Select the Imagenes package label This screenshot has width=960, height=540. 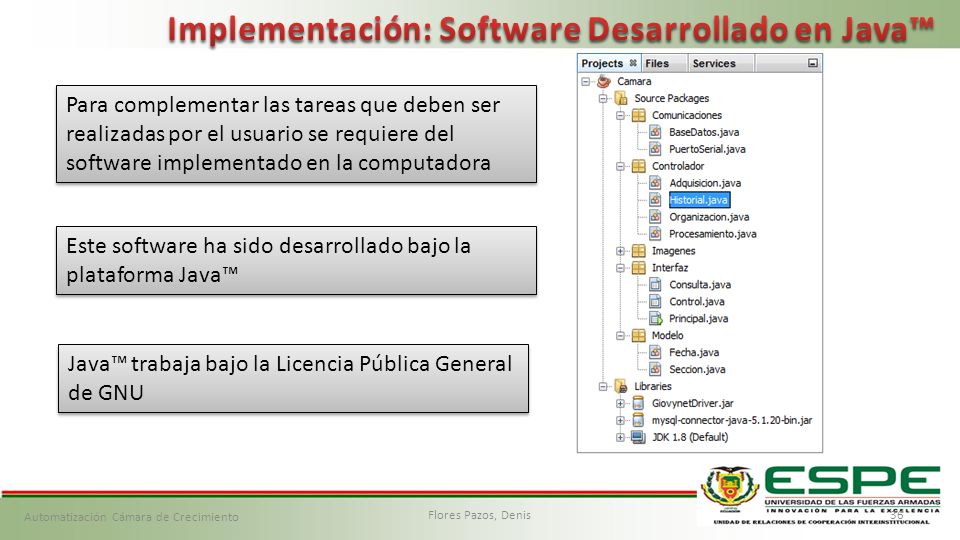click(673, 251)
